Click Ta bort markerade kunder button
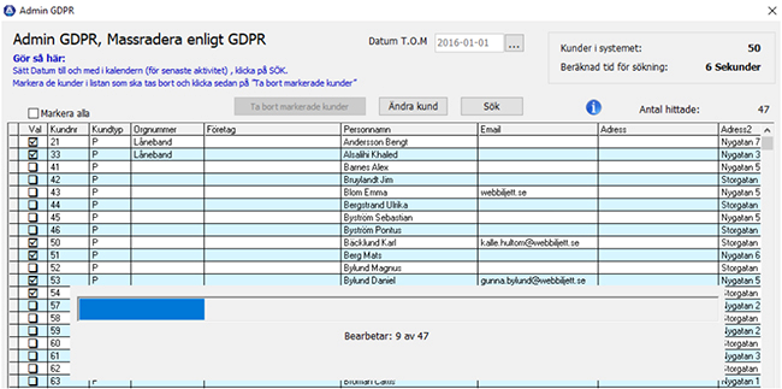The width and height of the screenshot is (782, 389). [x=300, y=106]
